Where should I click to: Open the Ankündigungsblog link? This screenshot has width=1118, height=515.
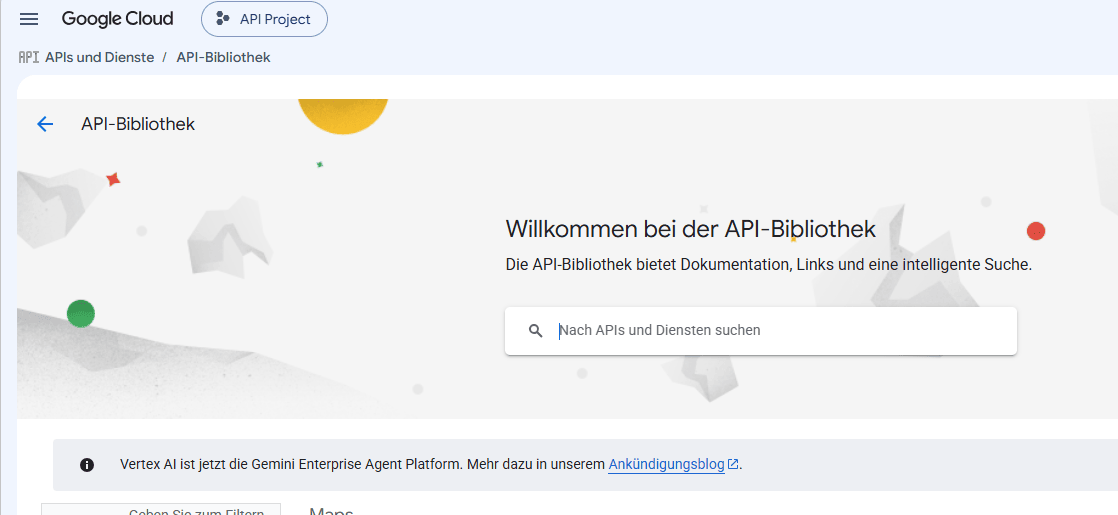click(x=673, y=464)
